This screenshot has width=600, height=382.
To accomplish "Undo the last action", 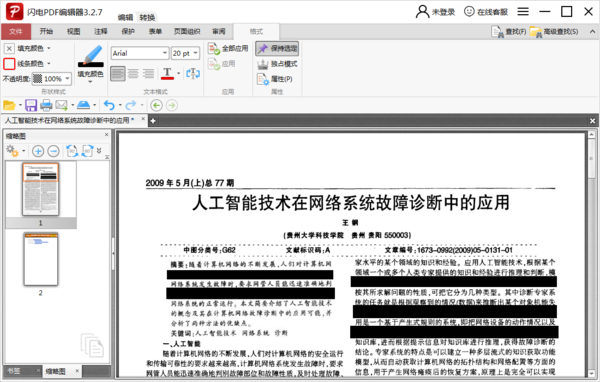I will click(x=109, y=105).
